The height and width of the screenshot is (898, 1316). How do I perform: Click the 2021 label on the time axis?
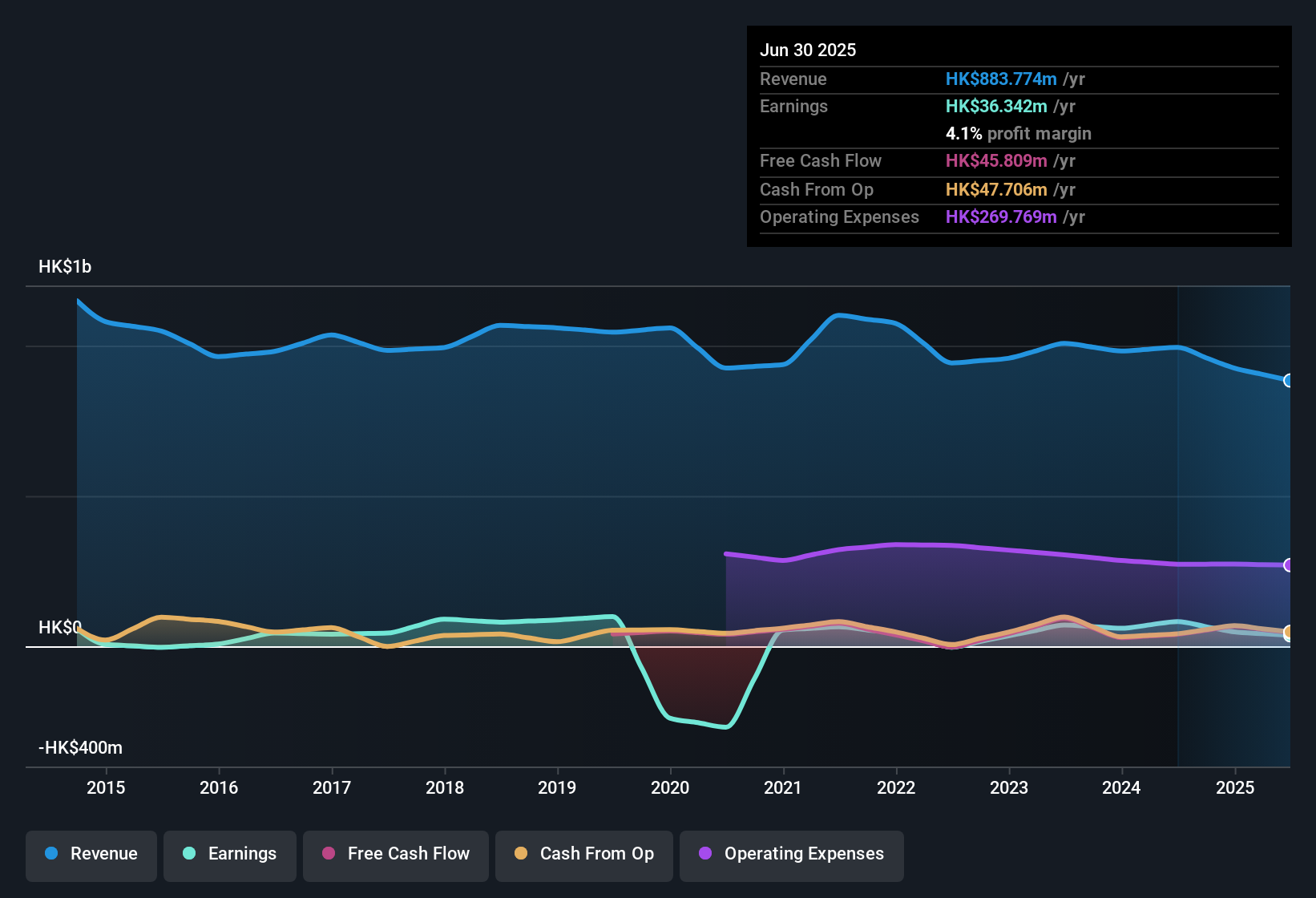click(x=784, y=788)
